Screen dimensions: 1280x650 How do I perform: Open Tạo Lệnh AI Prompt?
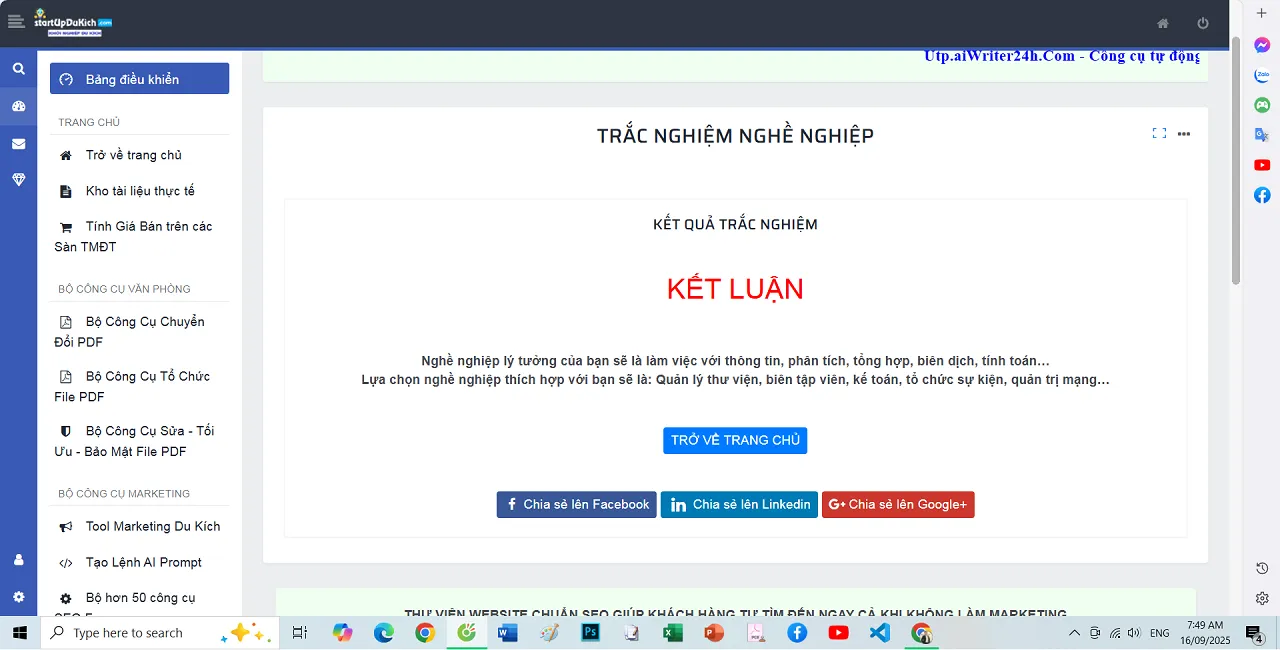pos(139,562)
